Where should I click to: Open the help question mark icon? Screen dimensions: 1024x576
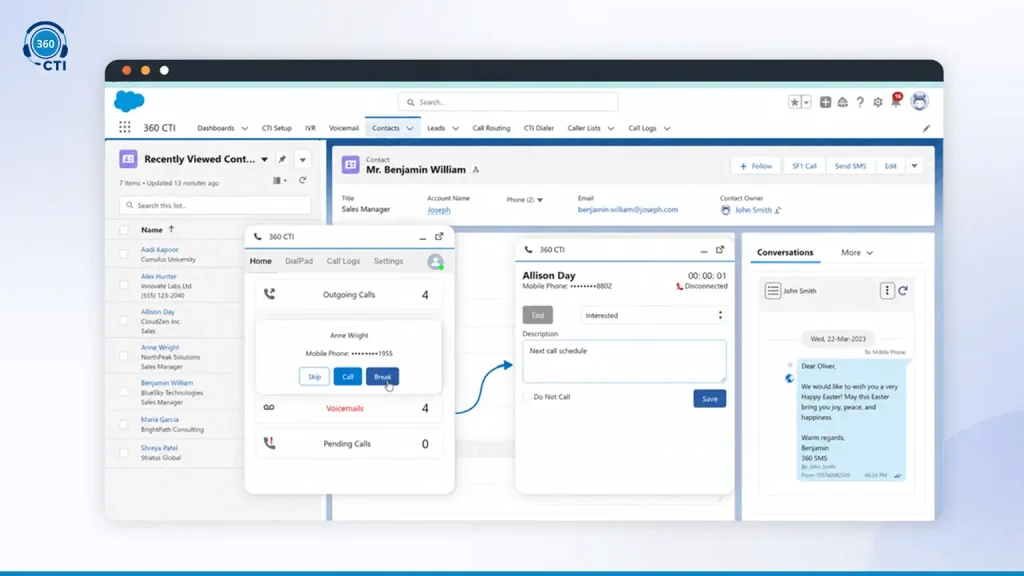pyautogui.click(x=860, y=102)
